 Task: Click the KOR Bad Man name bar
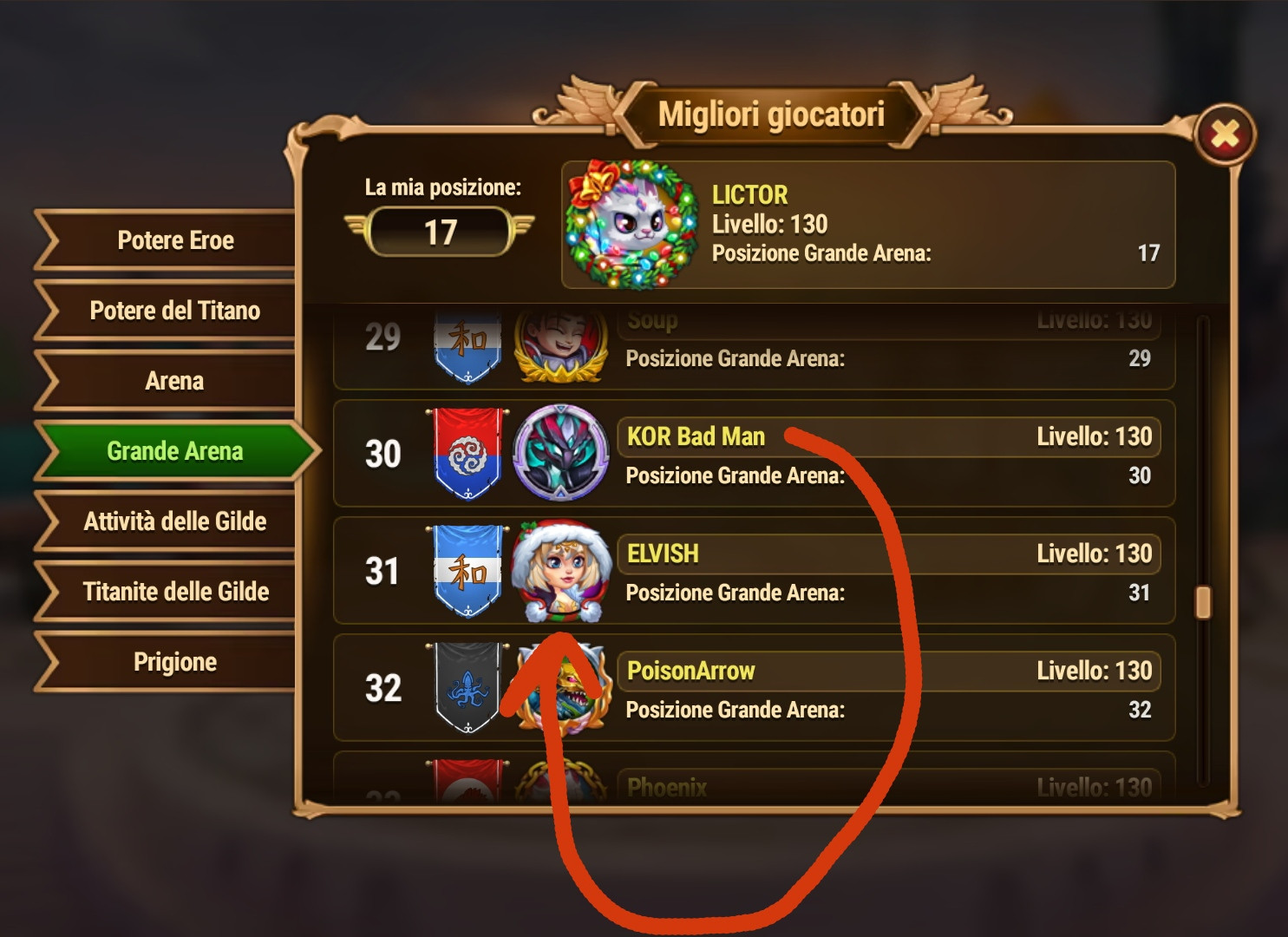tap(889, 436)
